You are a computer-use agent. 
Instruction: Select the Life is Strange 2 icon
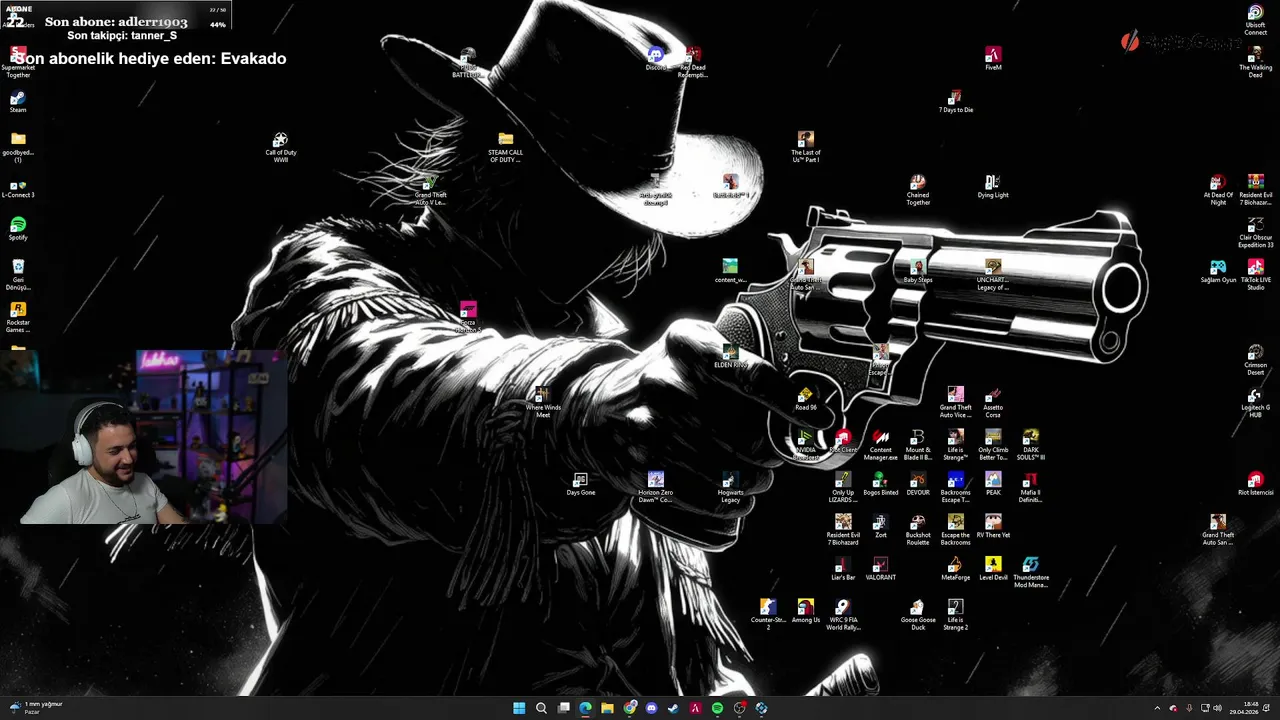(x=956, y=614)
